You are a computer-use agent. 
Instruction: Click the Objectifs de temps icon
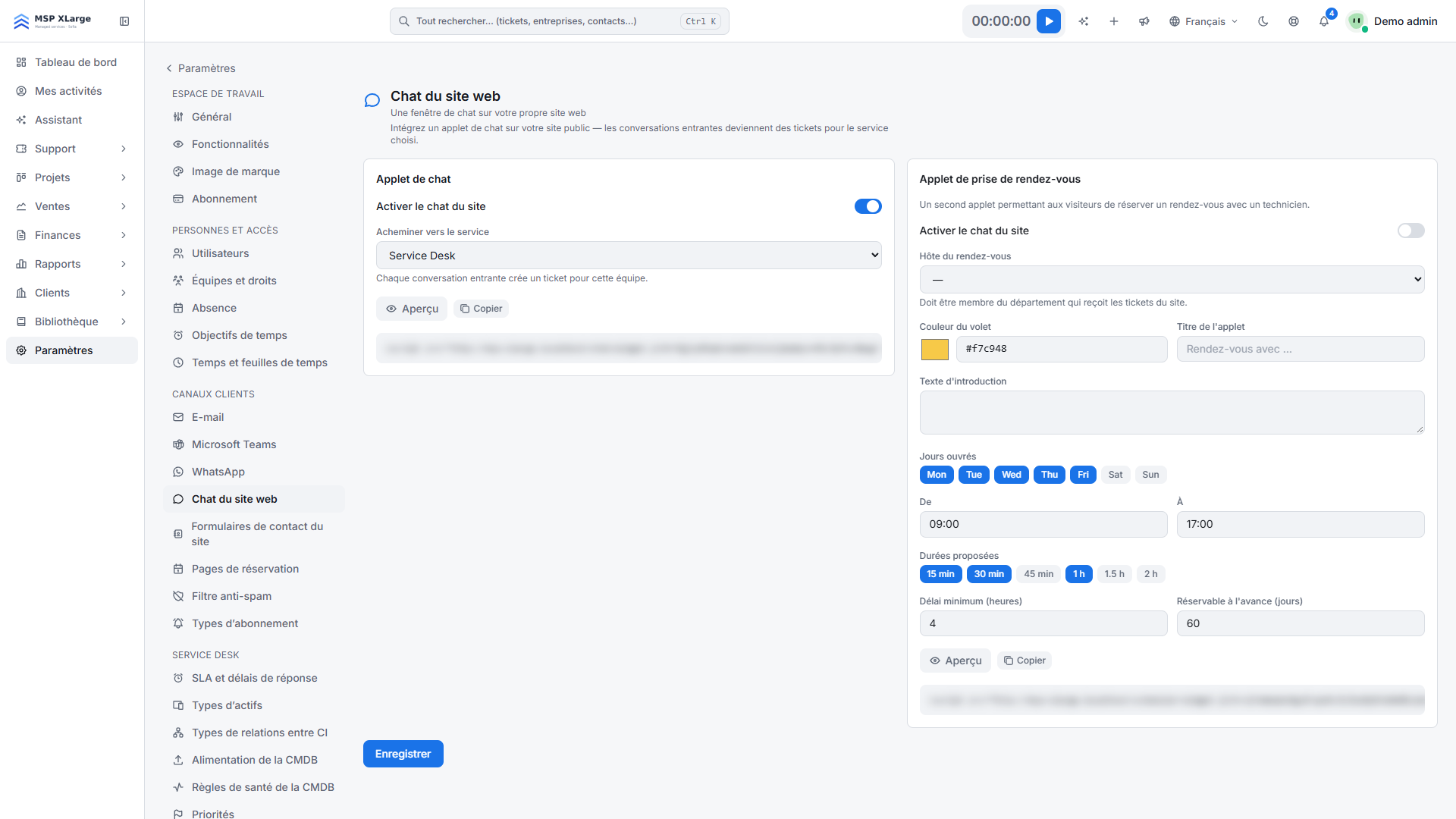178,335
